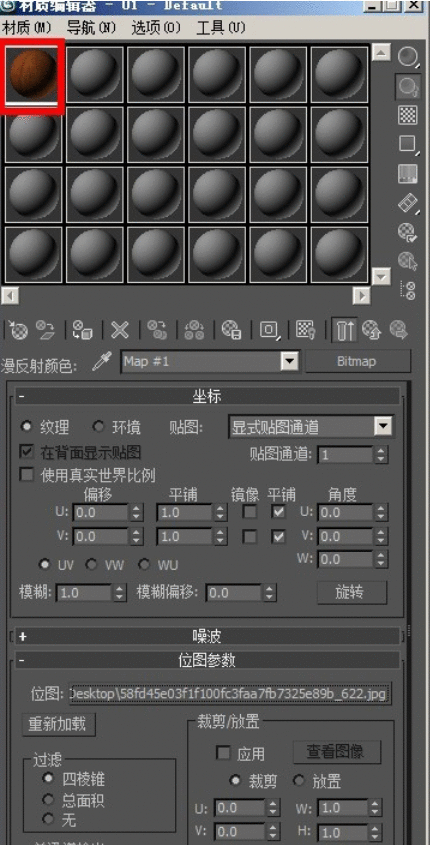Click the Make Preview film icon
Viewport: 430px width, 845px height.
(410, 203)
